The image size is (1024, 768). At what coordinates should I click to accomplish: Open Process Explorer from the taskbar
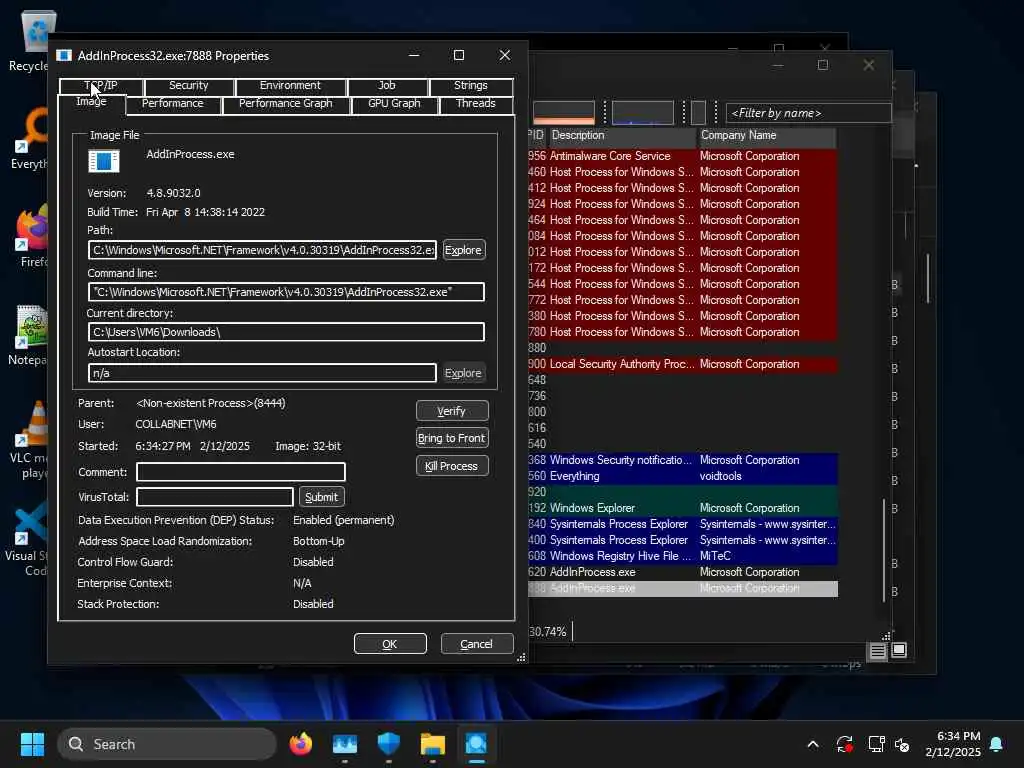coord(476,744)
